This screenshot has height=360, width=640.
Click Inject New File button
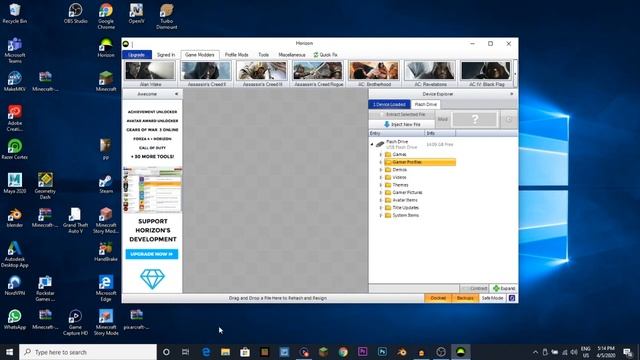click(402, 124)
